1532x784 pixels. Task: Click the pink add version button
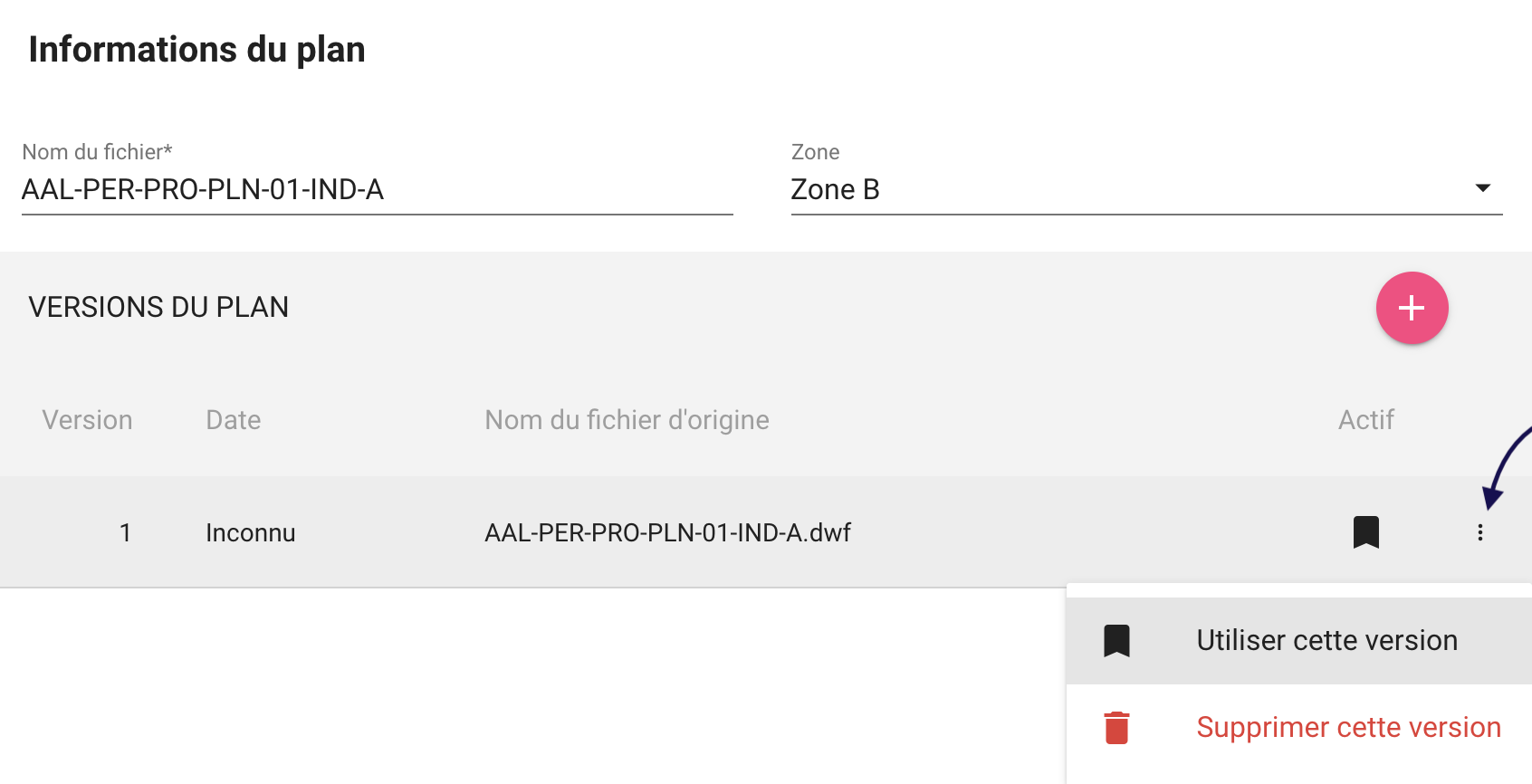click(1412, 308)
